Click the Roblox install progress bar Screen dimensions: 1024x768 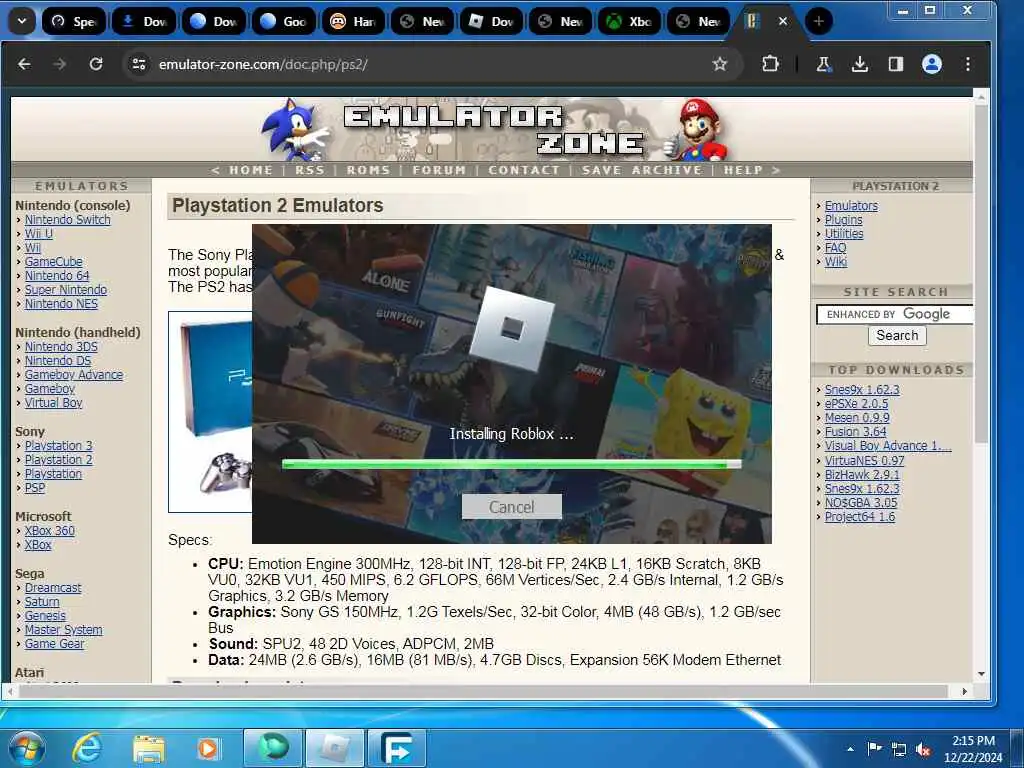tap(511, 464)
